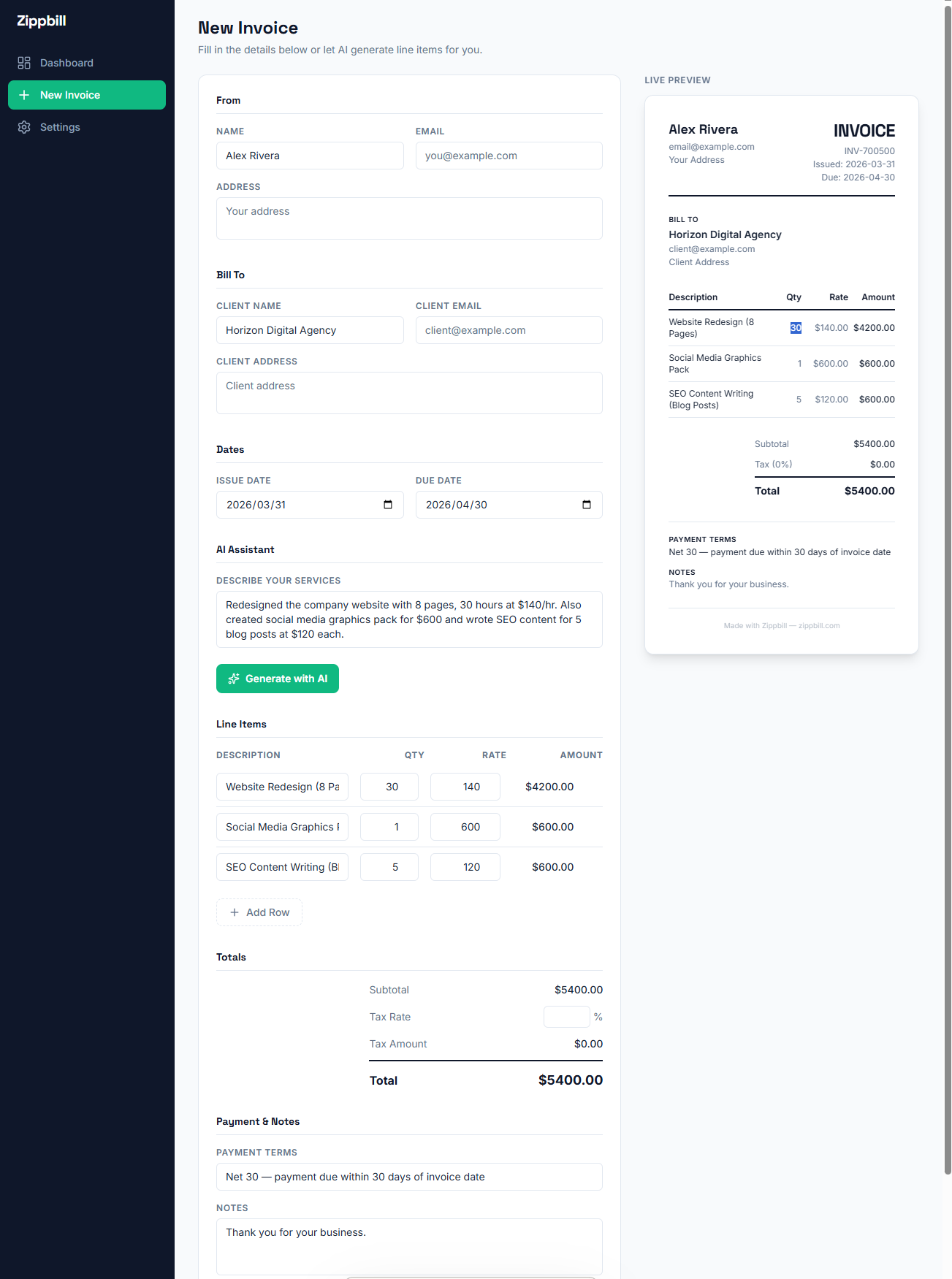Edit the quantity 5 field
The image size is (952, 1279).
coord(389,867)
